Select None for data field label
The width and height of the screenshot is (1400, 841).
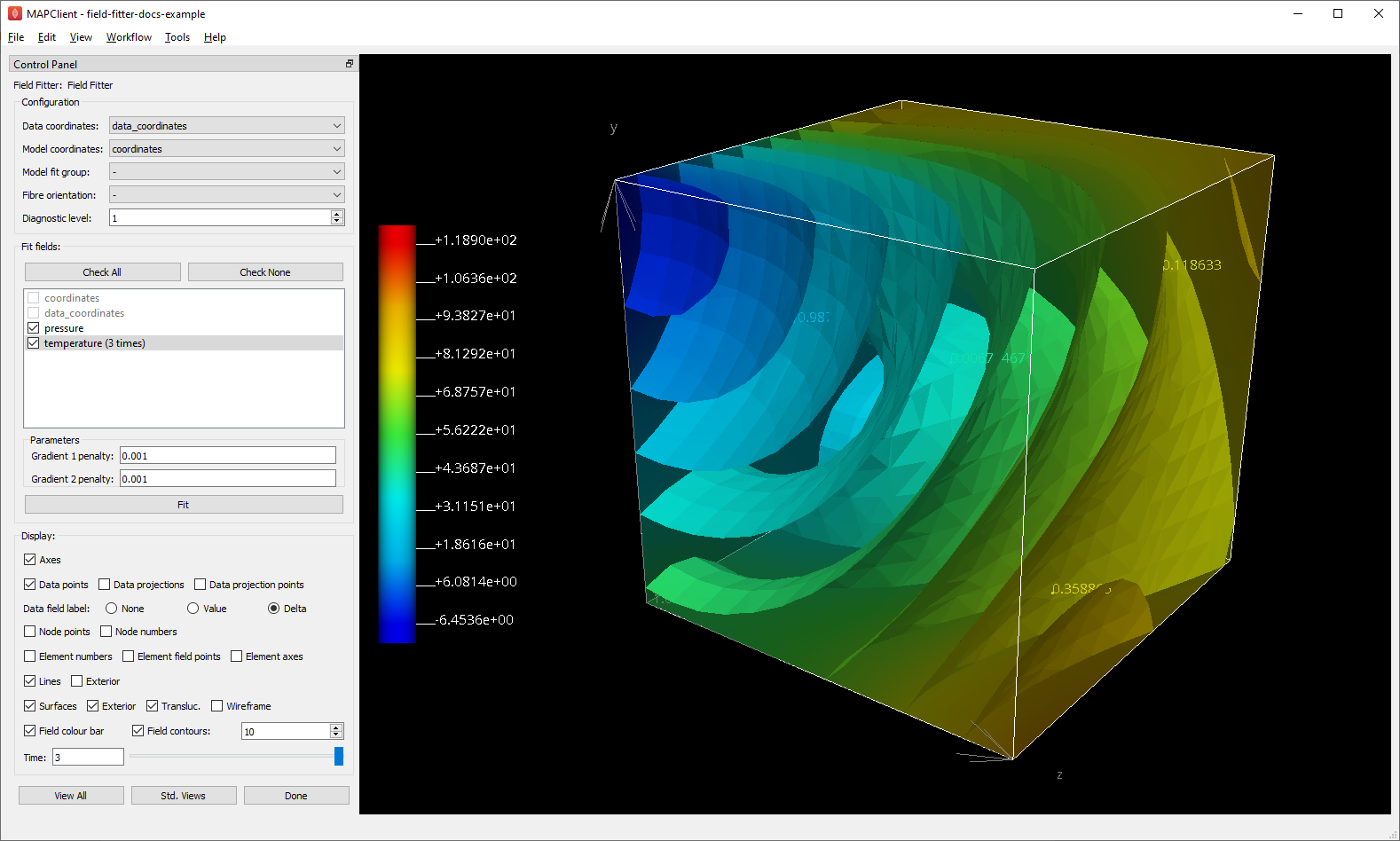coord(112,609)
